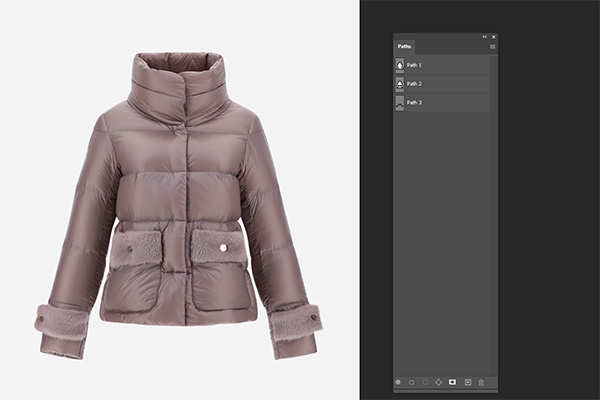Load path as a selection icon
The width and height of the screenshot is (600, 400).
pos(425,382)
